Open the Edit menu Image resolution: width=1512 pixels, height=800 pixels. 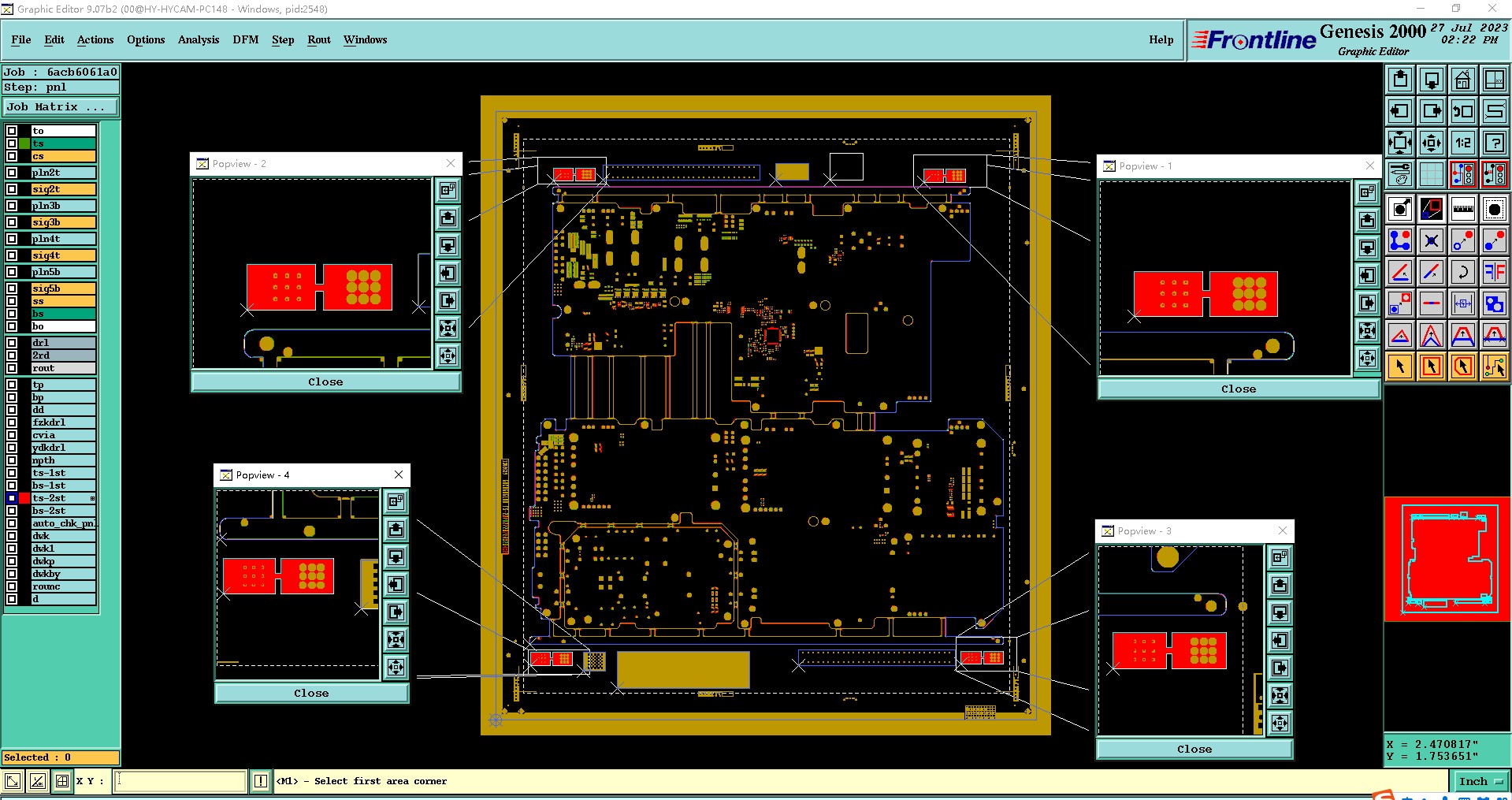point(54,39)
